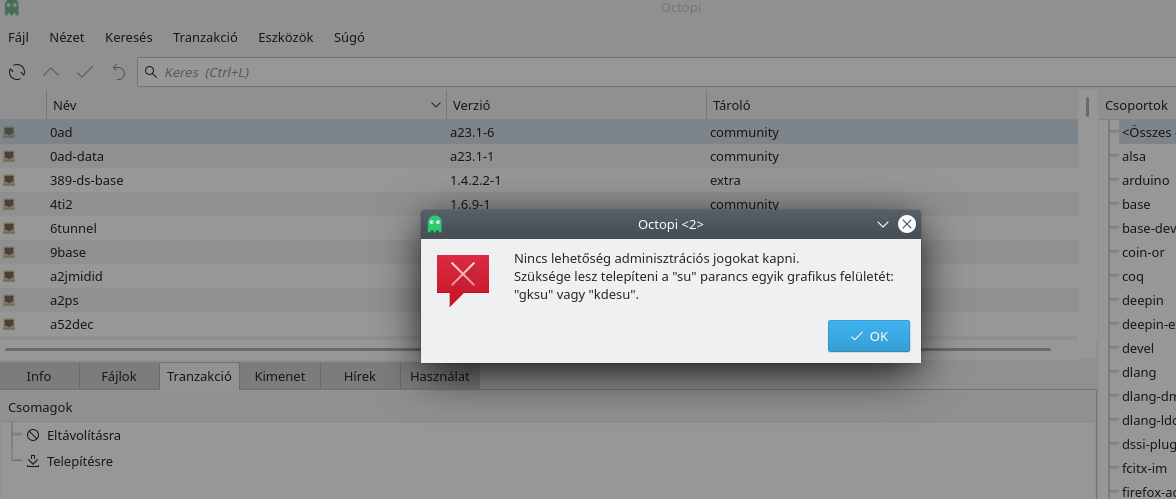Select the 0ad package name

point(61,132)
